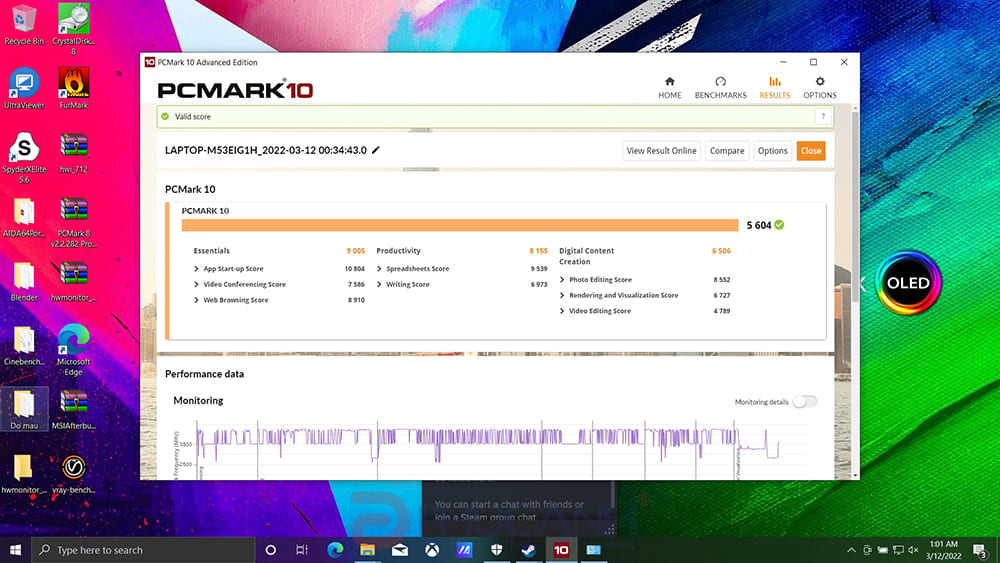Select the AIDA64 Portable folder icon
The width and height of the screenshot is (1000, 563).
24,217
